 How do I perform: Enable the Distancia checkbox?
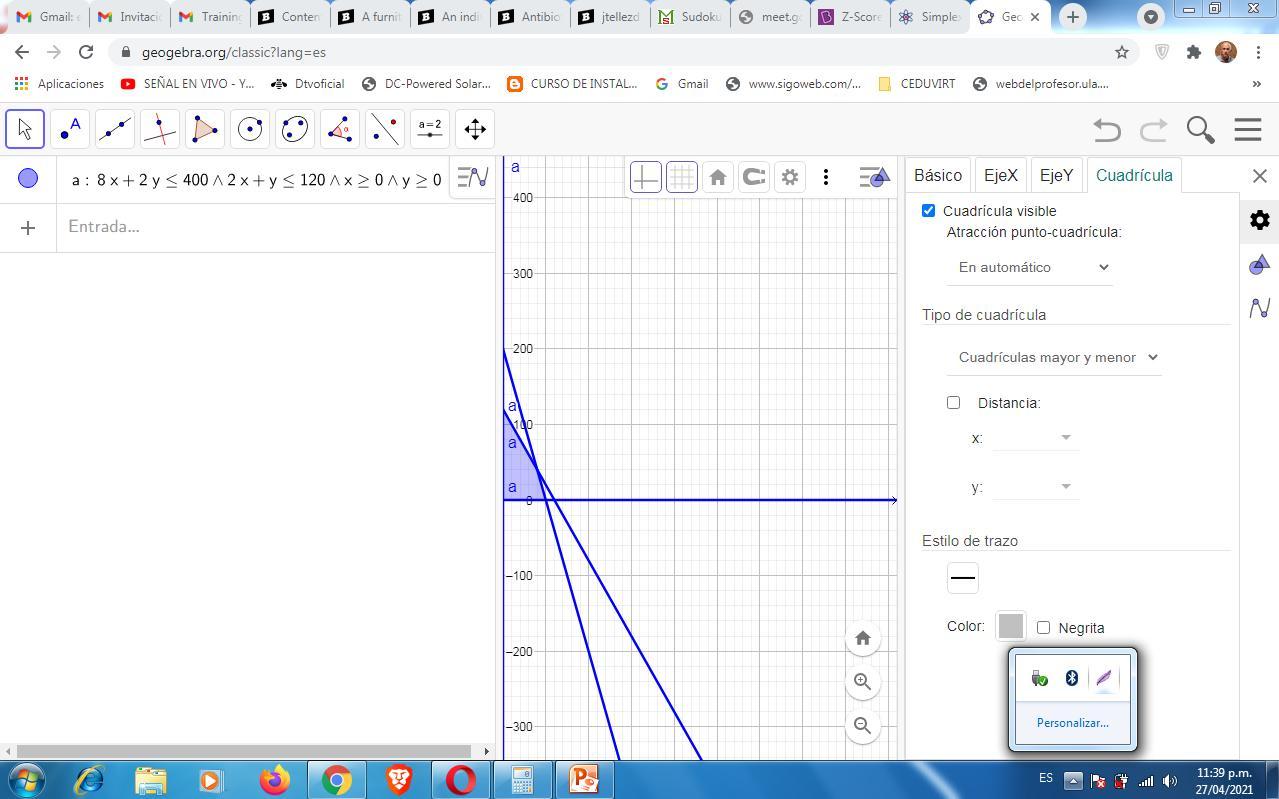(x=954, y=403)
